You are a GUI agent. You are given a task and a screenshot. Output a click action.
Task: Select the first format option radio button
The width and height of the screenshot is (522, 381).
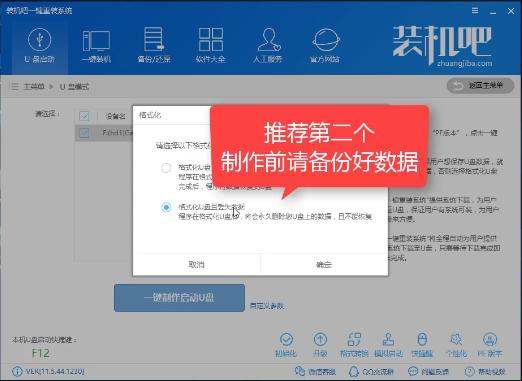pyautogui.click(x=166, y=167)
